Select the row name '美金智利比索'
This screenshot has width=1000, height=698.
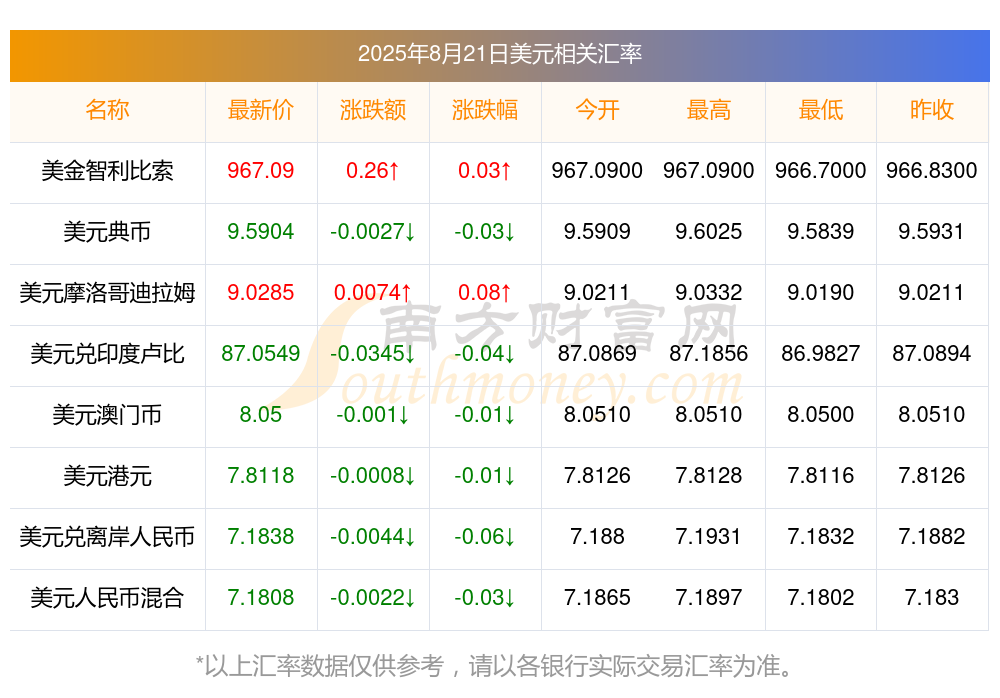[107, 171]
